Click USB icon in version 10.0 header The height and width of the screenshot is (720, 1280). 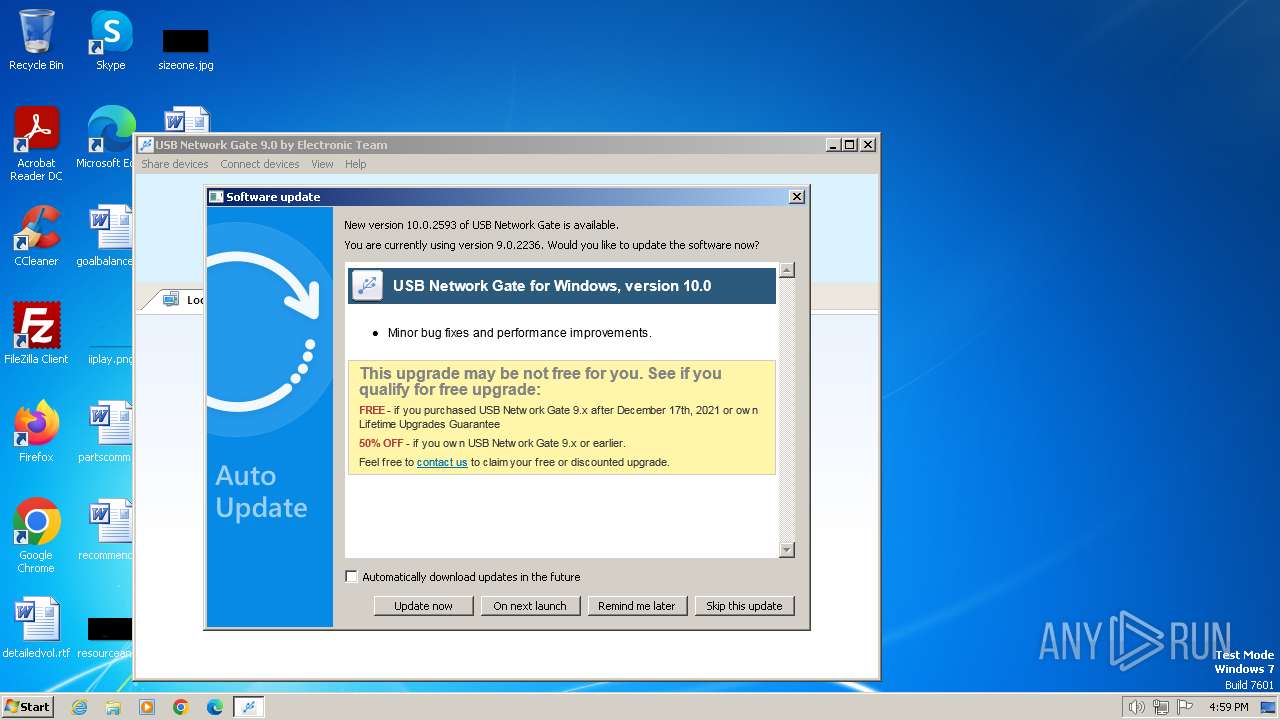coord(367,285)
